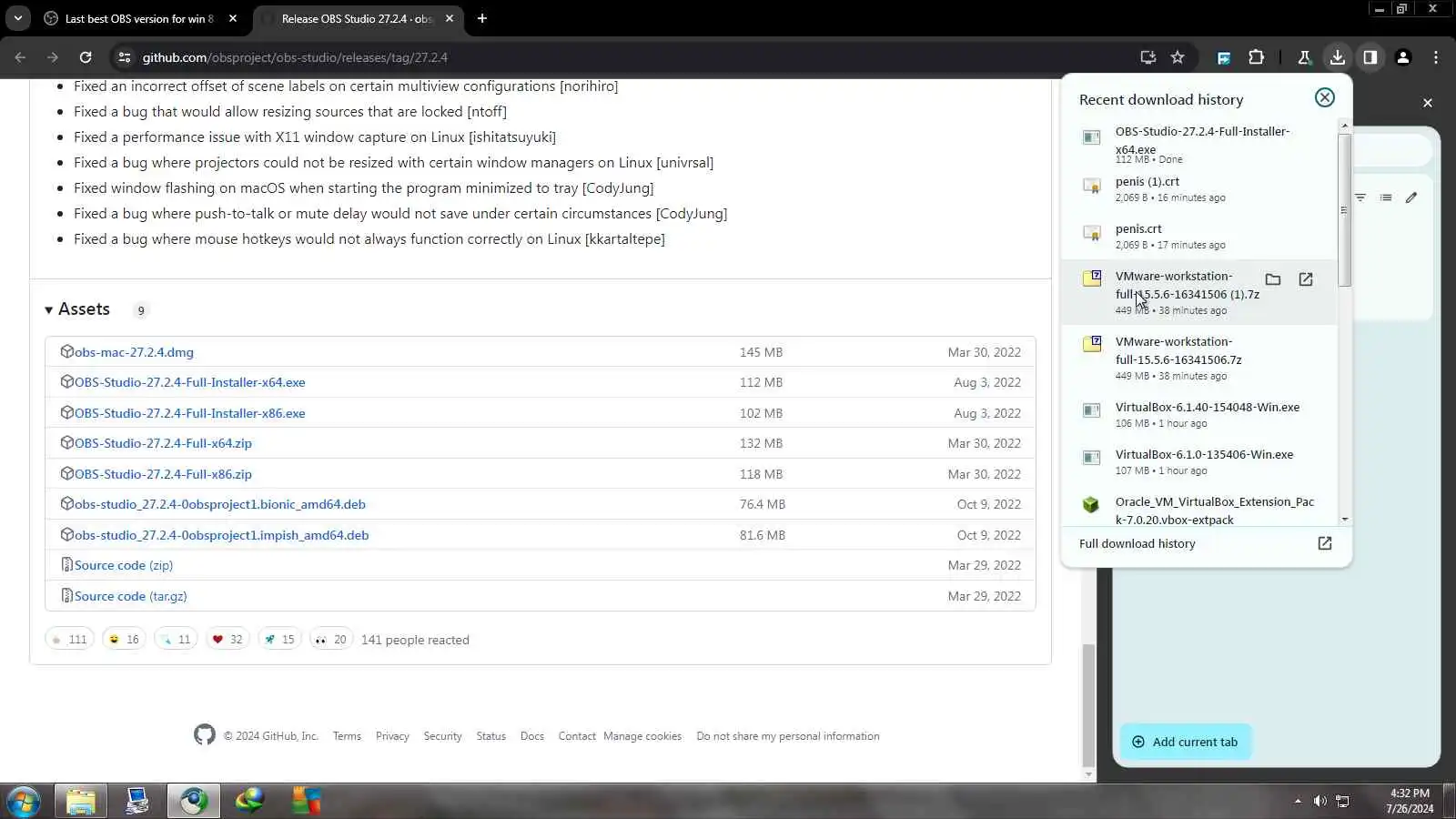Viewport: 1456px width, 819px height.
Task: Open the Chrome Labs flask icon
Action: pyautogui.click(x=1304, y=57)
